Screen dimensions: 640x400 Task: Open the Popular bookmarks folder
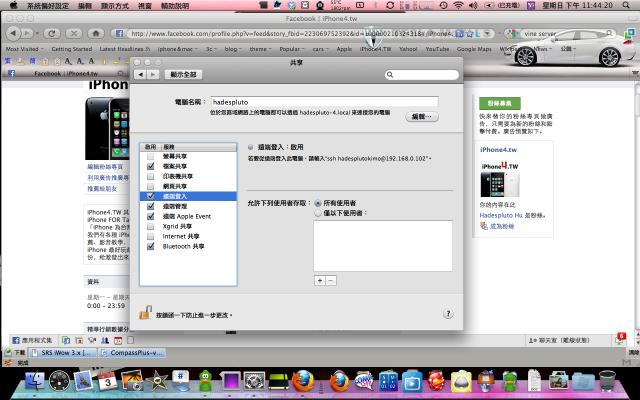(292, 49)
